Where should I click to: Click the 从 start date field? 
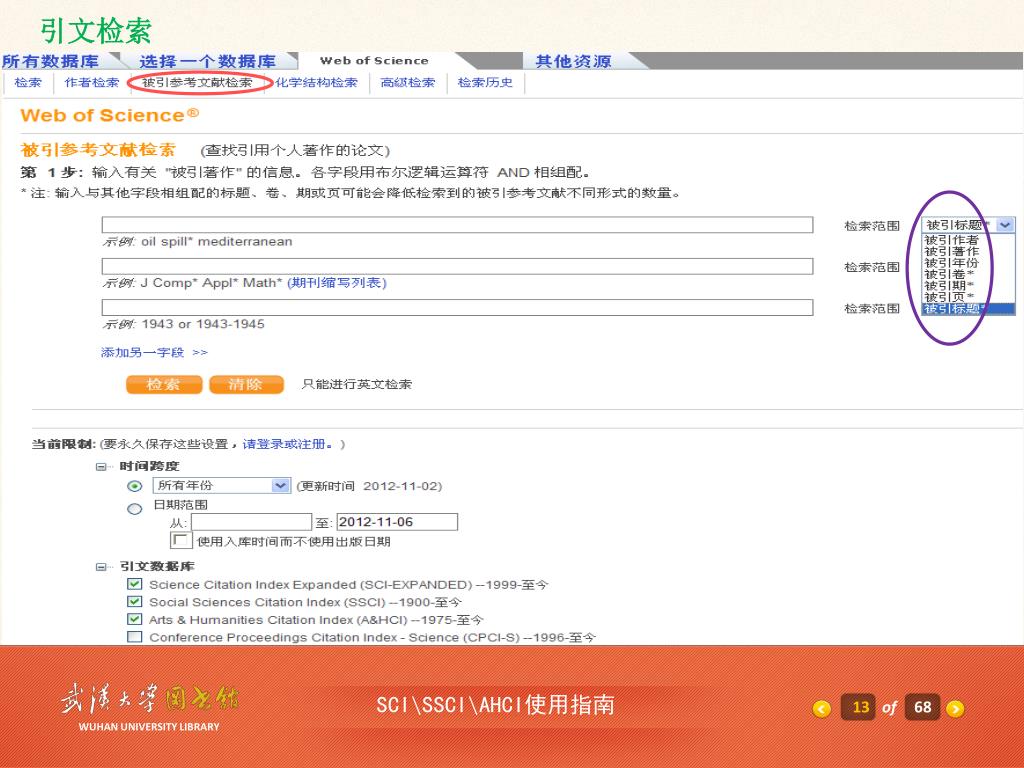251,522
